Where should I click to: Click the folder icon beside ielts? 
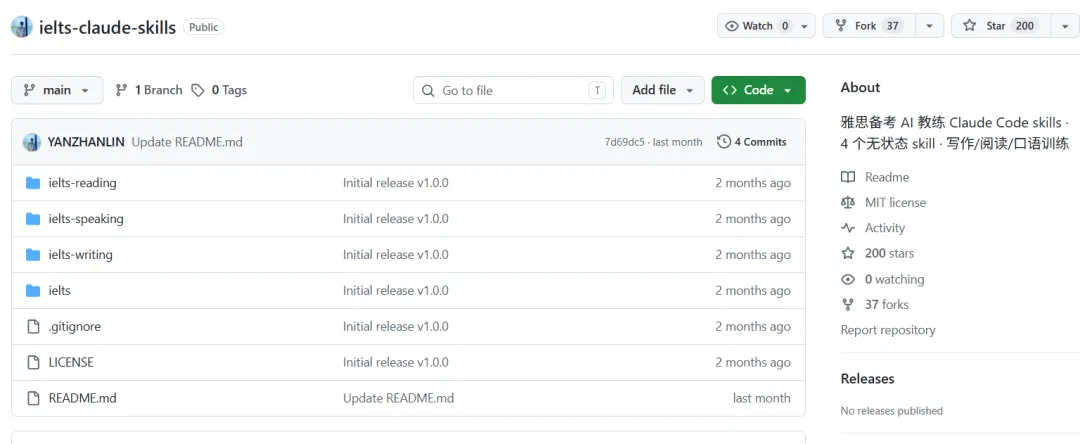click(x=33, y=290)
